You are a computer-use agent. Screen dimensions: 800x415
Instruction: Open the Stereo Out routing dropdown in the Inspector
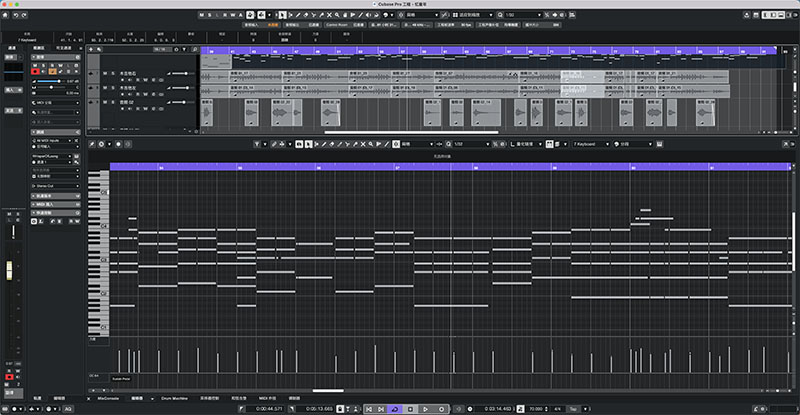tap(56, 186)
